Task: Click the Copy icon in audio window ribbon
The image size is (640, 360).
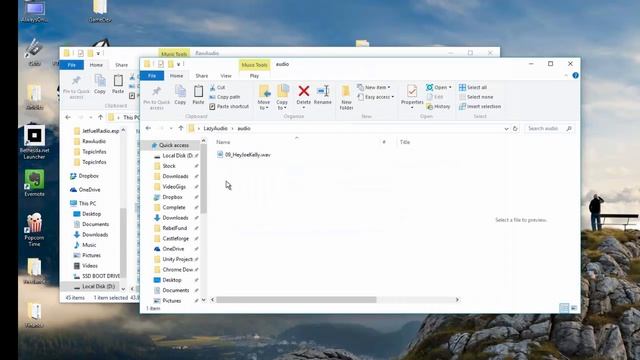Action: click(x=180, y=95)
